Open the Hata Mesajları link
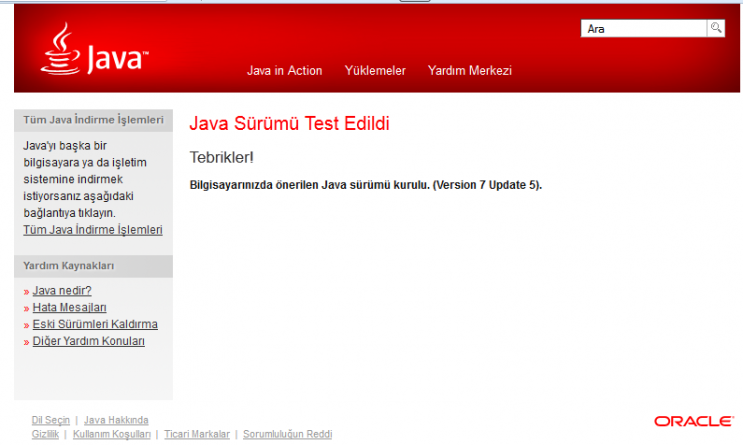 coord(70,308)
